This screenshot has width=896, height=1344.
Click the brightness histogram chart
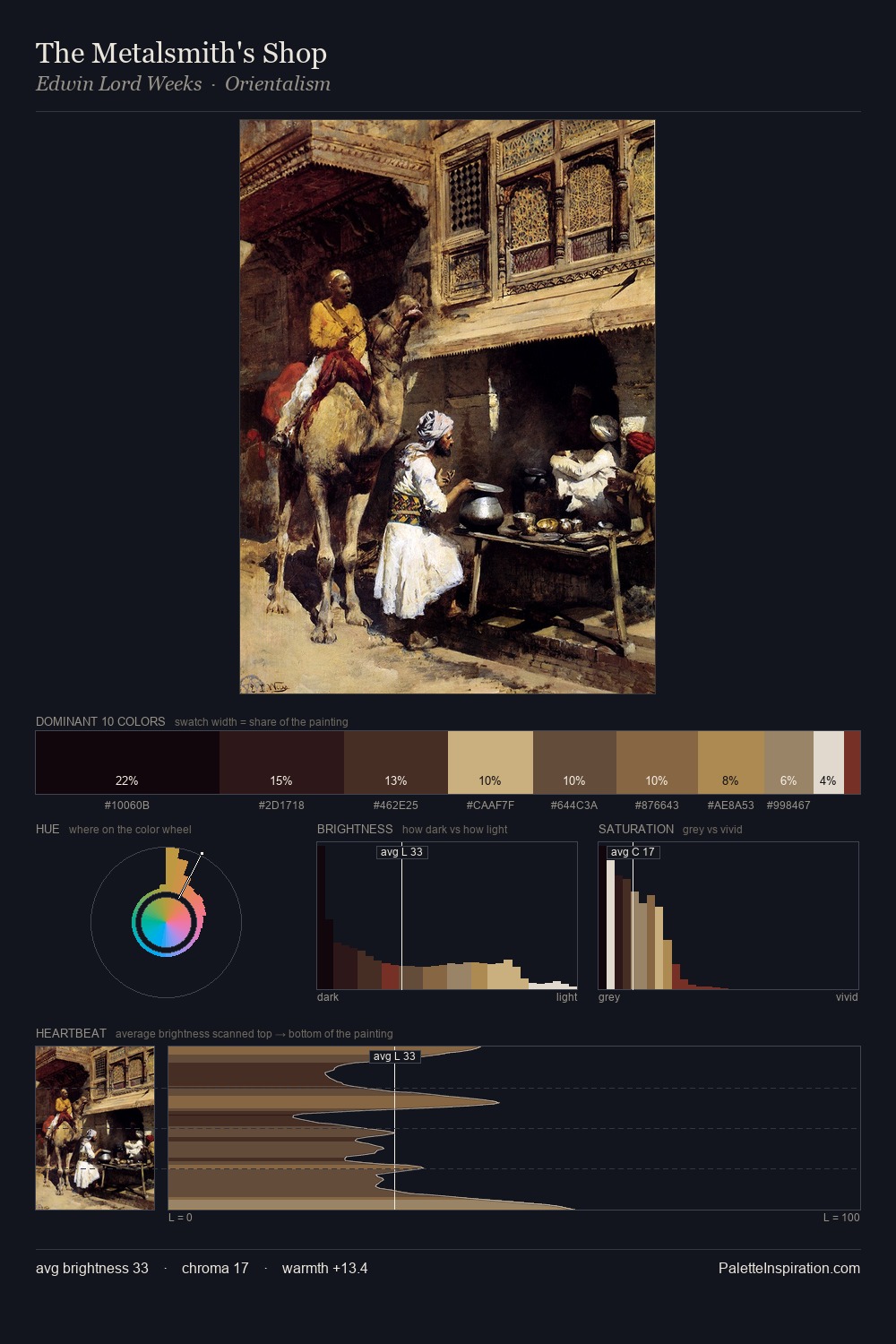pos(447,916)
